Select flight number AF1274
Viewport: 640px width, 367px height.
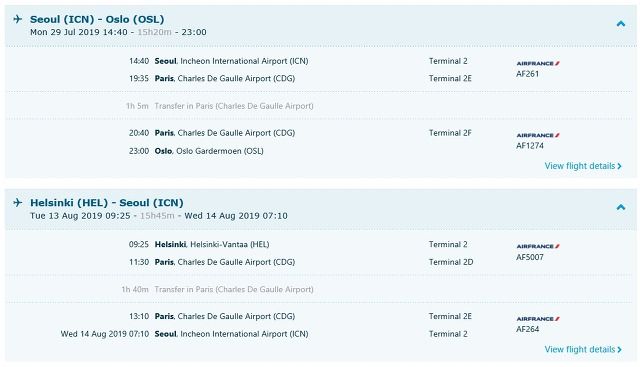pyautogui.click(x=530, y=146)
